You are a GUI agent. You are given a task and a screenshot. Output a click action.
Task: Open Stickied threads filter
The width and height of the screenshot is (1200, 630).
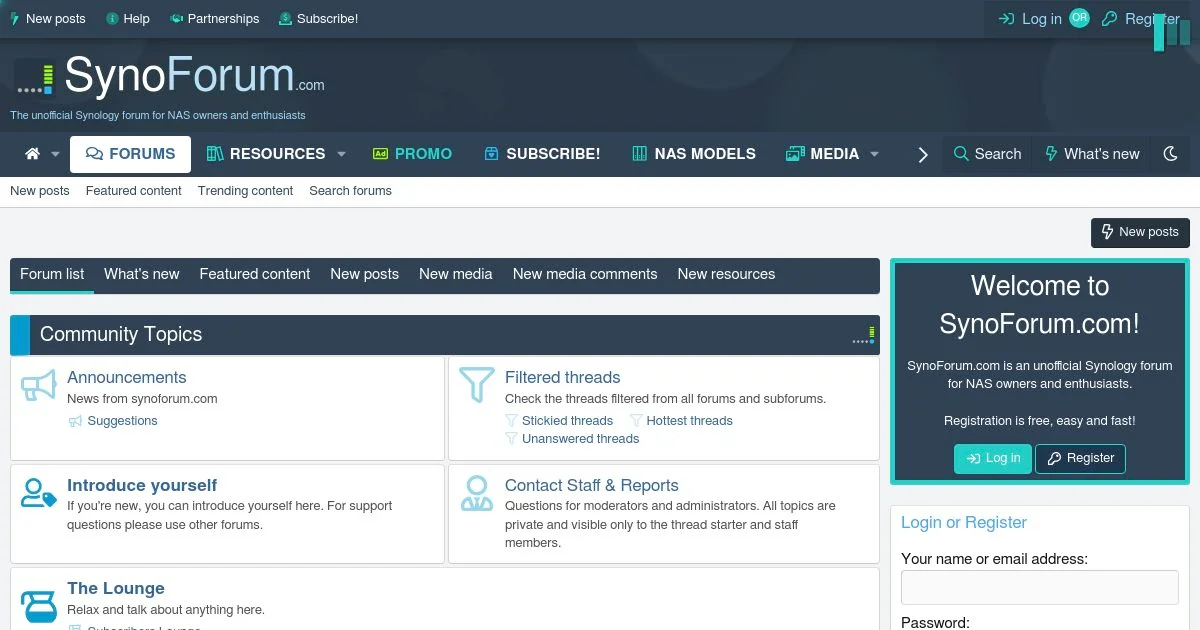coord(567,421)
